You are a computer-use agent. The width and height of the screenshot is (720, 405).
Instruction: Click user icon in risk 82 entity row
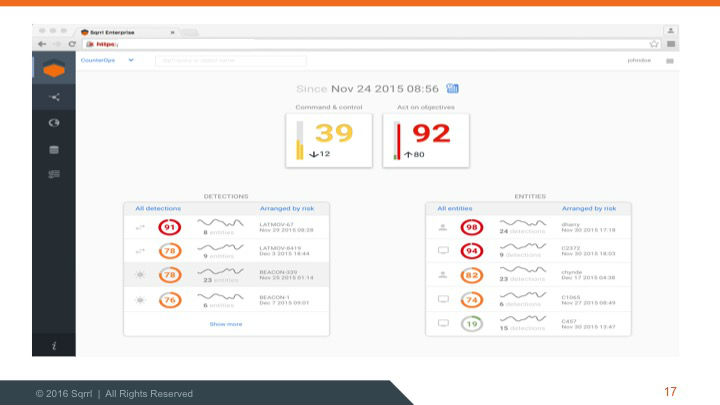pyautogui.click(x=443, y=275)
